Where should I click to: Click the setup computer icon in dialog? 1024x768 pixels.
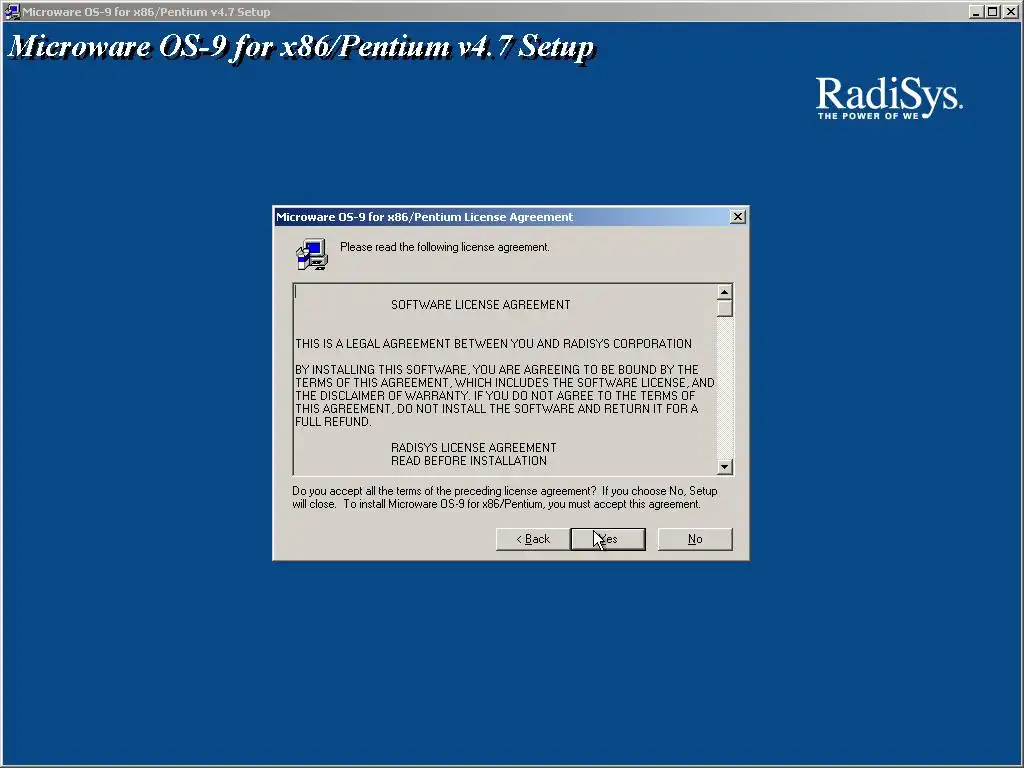pos(312,255)
